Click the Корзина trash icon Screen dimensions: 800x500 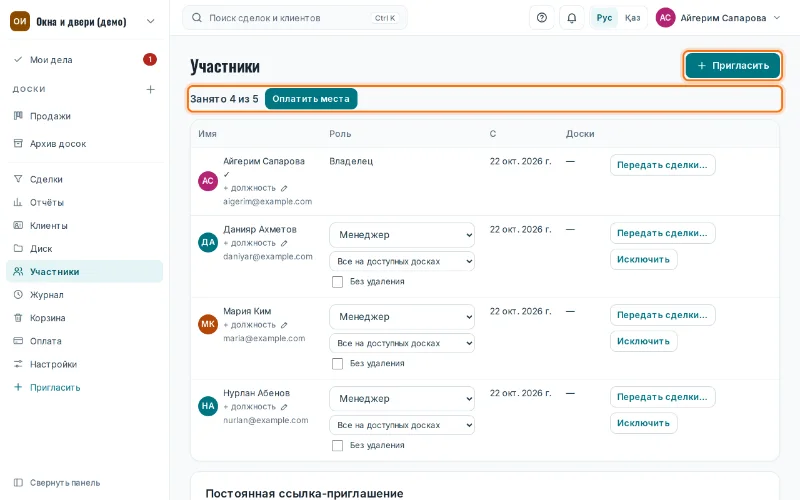pyautogui.click(x=18, y=318)
